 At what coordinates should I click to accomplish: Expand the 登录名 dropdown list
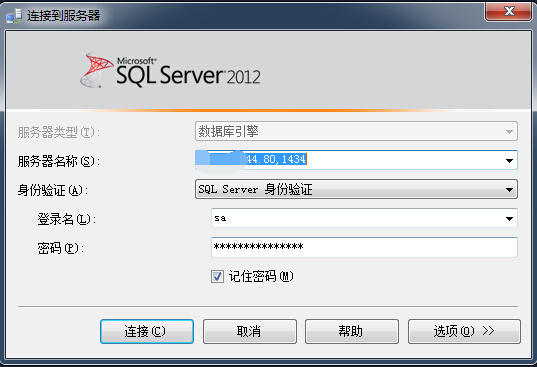click(x=509, y=218)
